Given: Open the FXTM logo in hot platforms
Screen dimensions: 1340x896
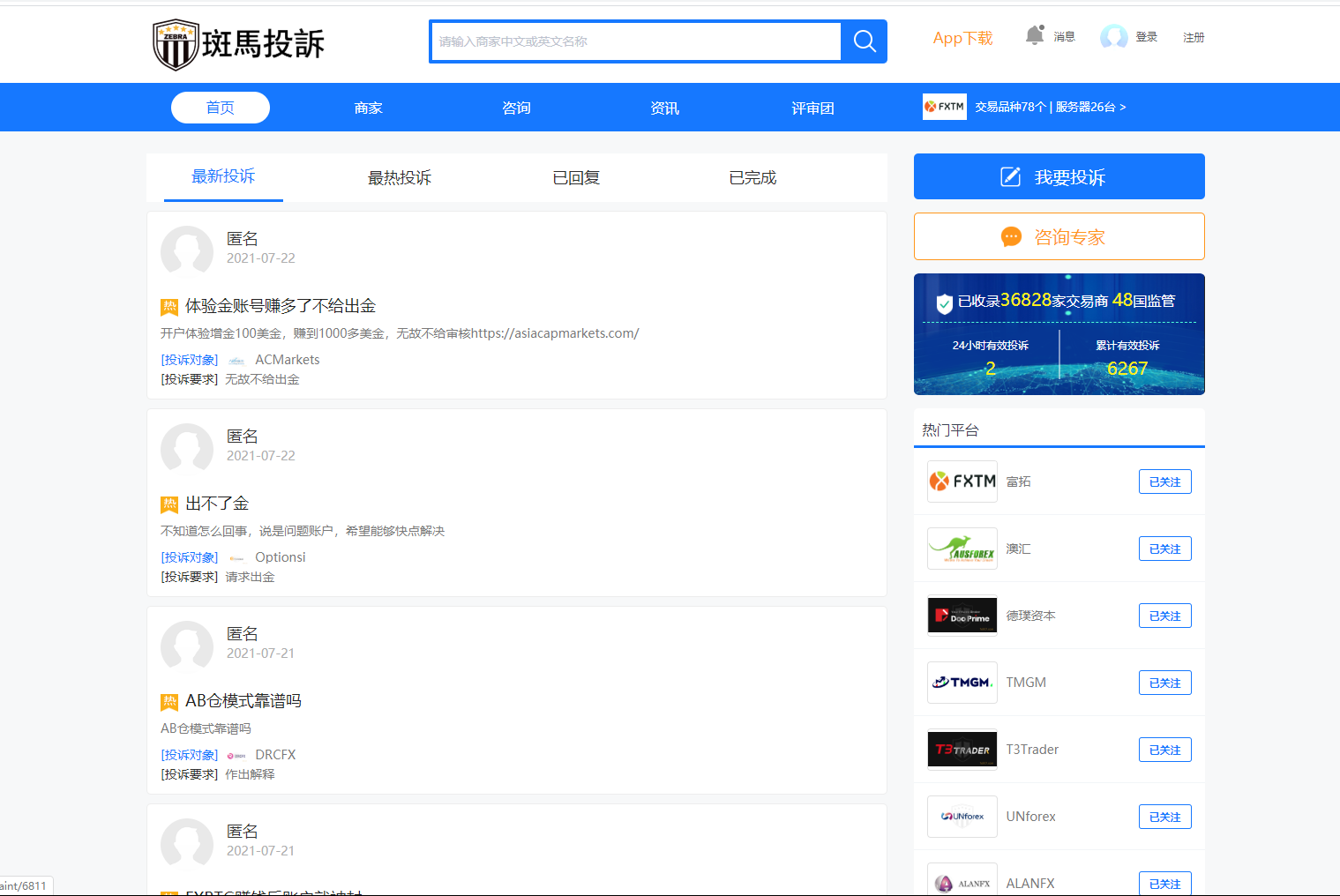Looking at the screenshot, I should pyautogui.click(x=962, y=482).
